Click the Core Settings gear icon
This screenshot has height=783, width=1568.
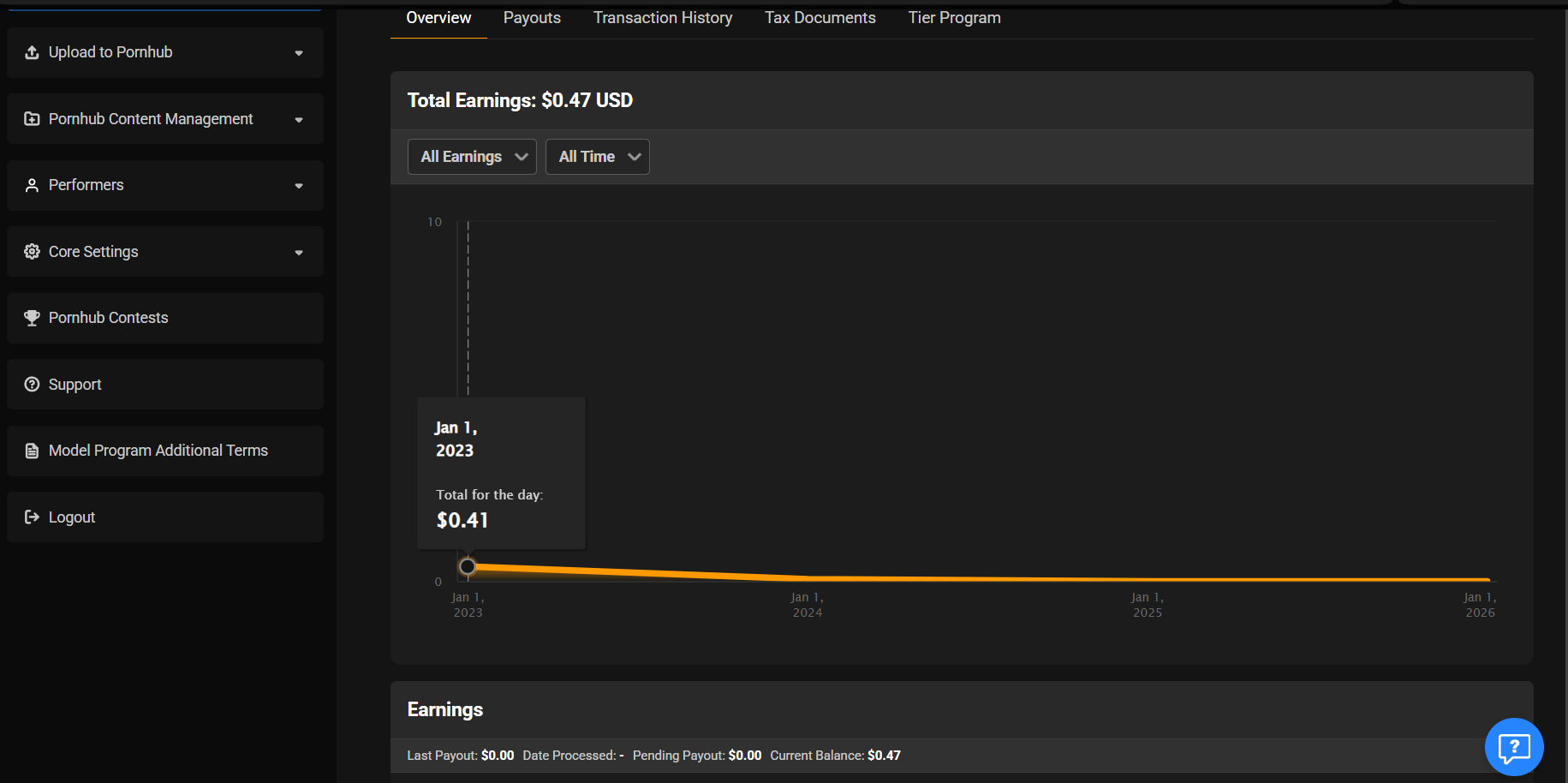pos(32,251)
